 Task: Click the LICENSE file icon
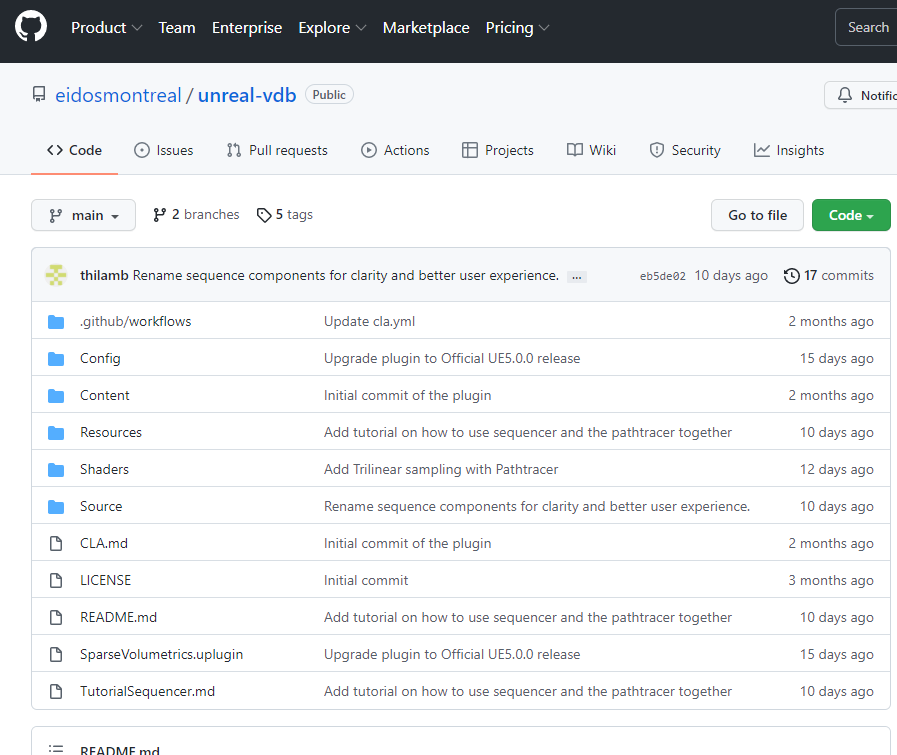pyautogui.click(x=56, y=581)
